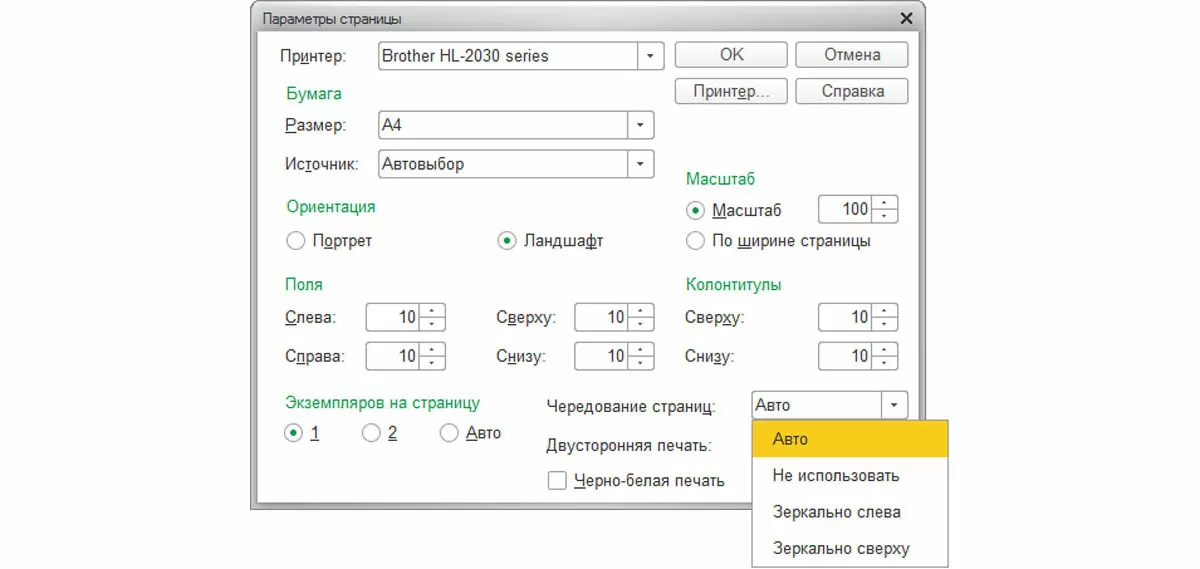Select Авто copies per page radio
This screenshot has height=569, width=1200.
point(449,433)
